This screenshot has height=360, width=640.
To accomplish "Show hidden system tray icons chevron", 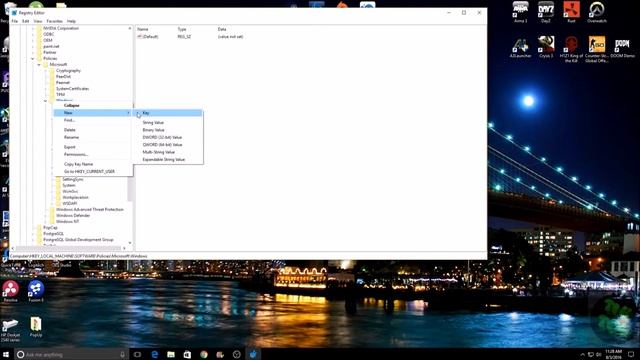I will pos(582,354).
